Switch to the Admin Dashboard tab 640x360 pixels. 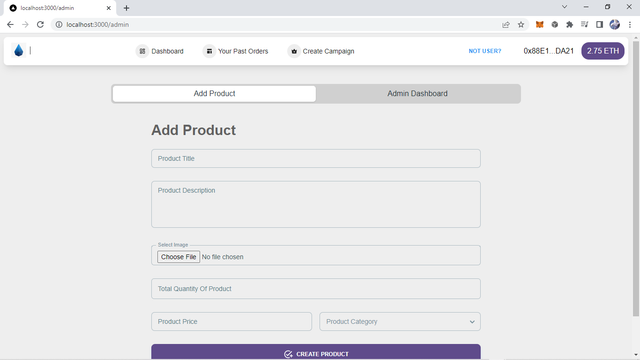click(418, 93)
